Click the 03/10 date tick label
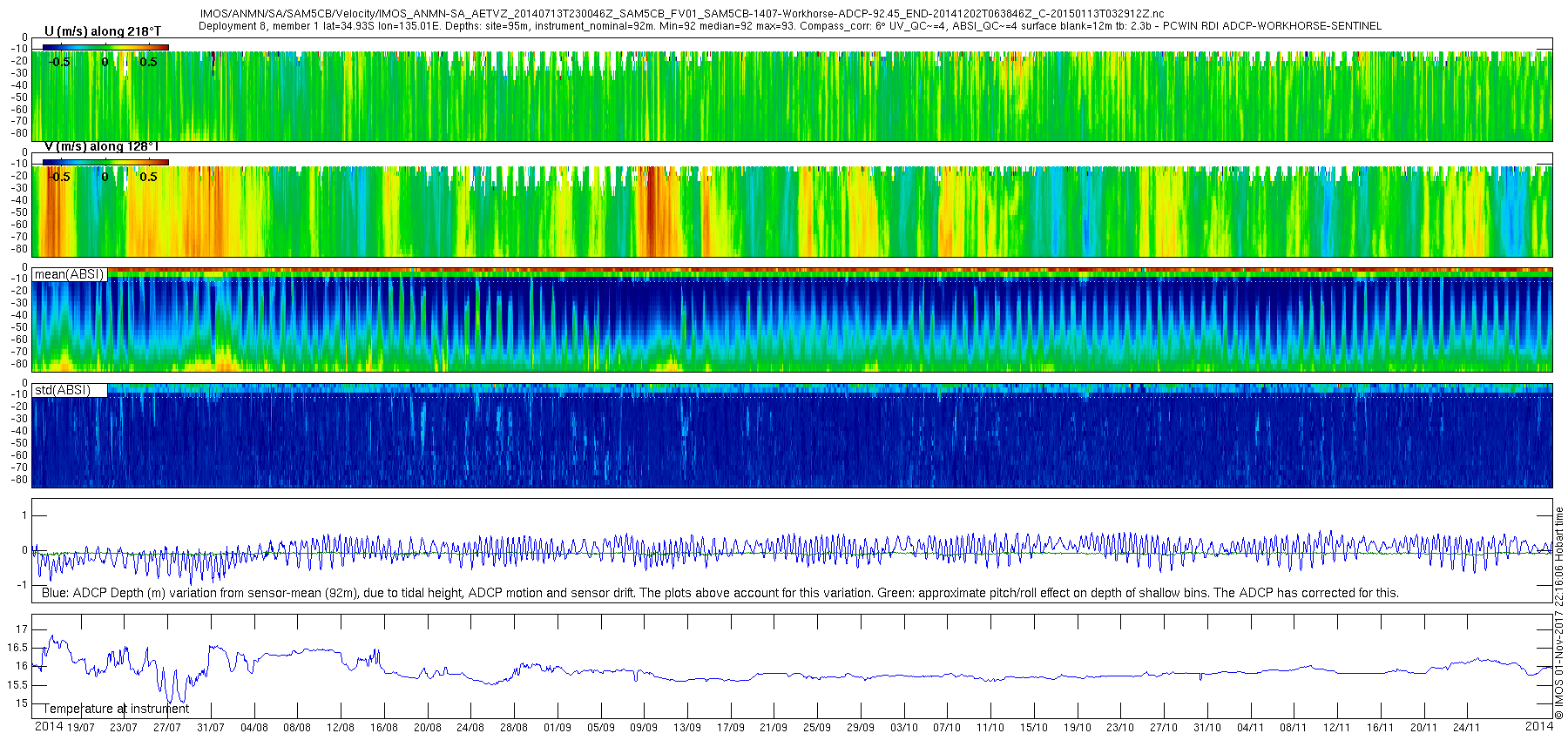This screenshot has width=1568, height=740. (x=903, y=727)
